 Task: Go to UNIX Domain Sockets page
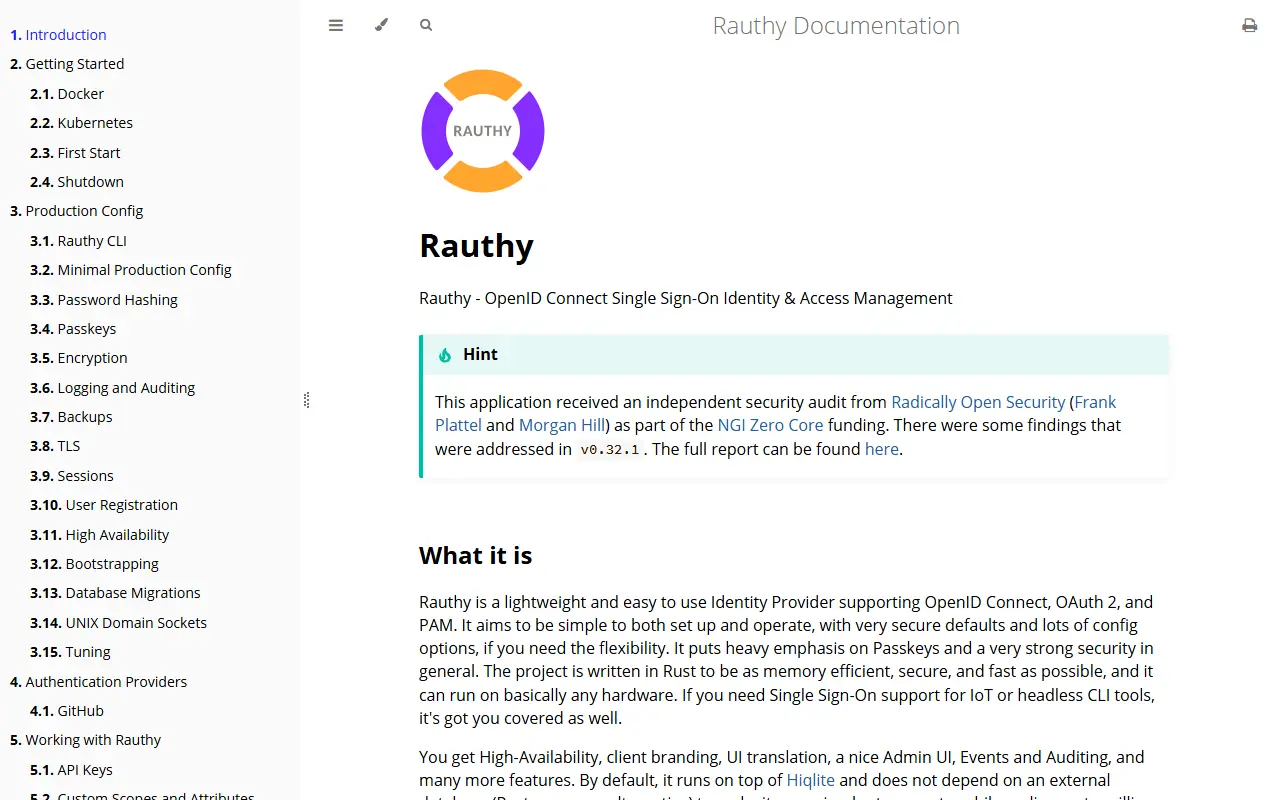point(118,623)
